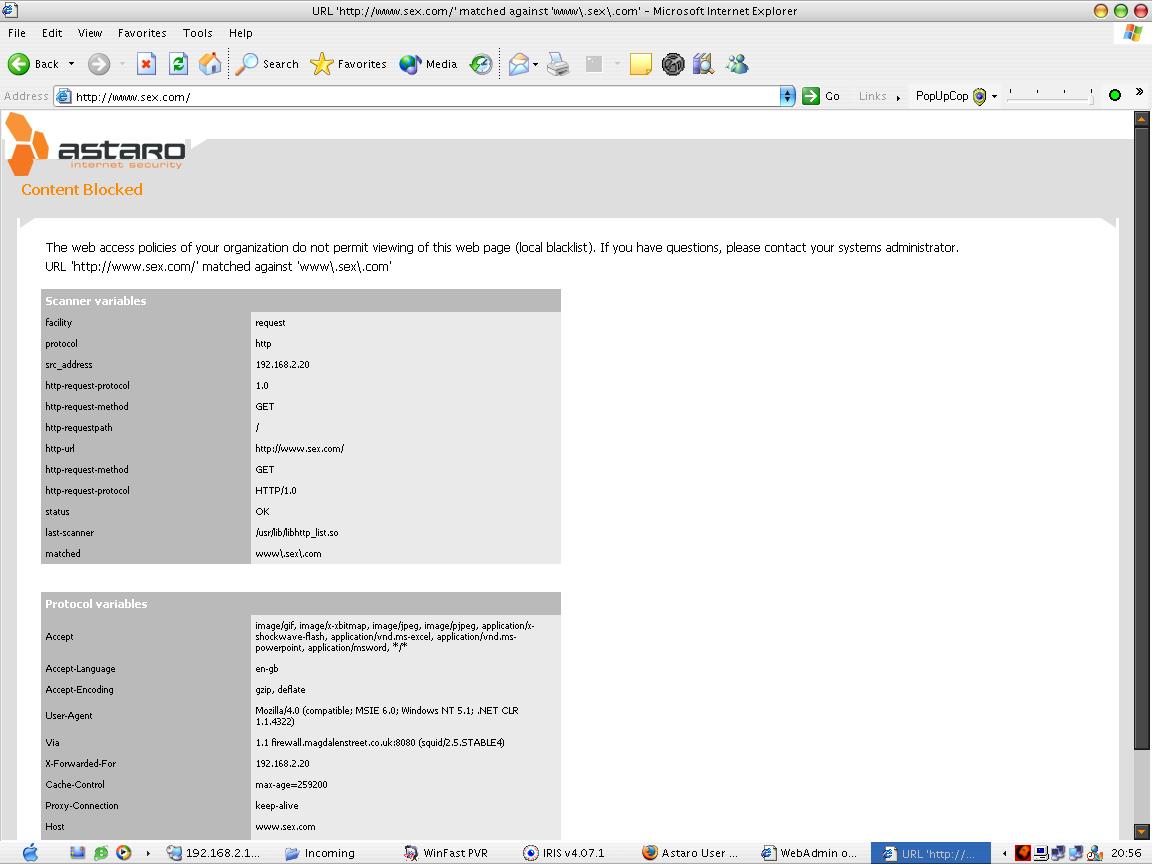Open the Search pane

(x=267, y=64)
